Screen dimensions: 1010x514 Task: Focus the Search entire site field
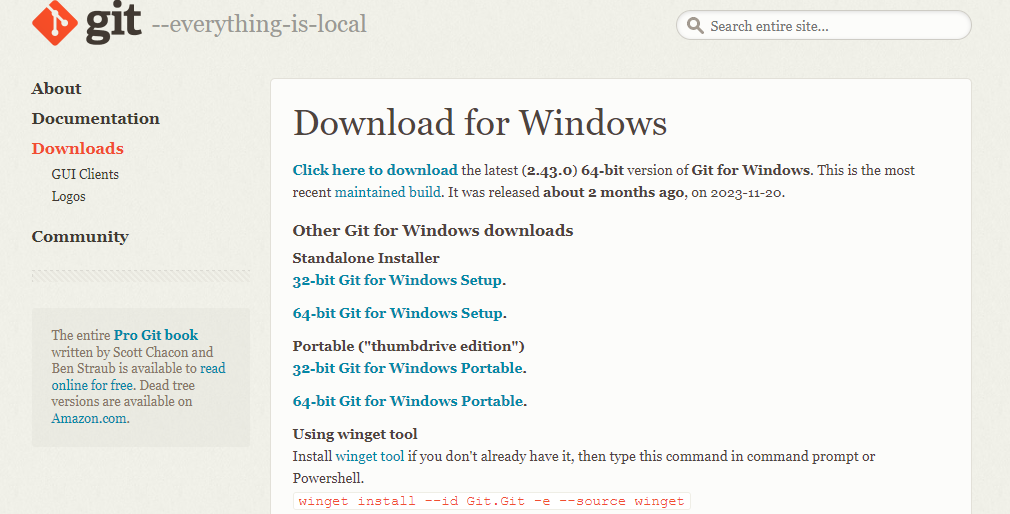pos(823,26)
